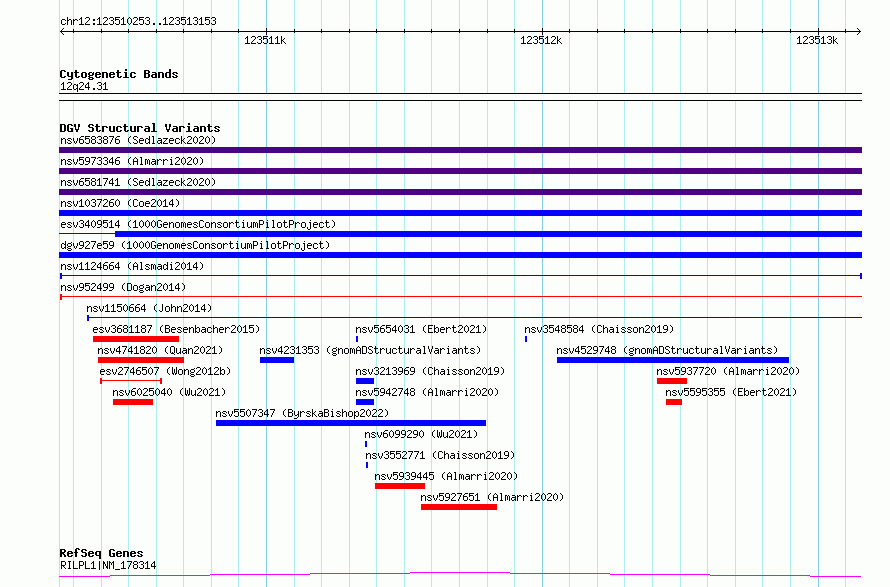Select dgv927e59 1000GenomesConsortiumPilotProject label
The height and width of the screenshot is (587, 890).
(195, 245)
